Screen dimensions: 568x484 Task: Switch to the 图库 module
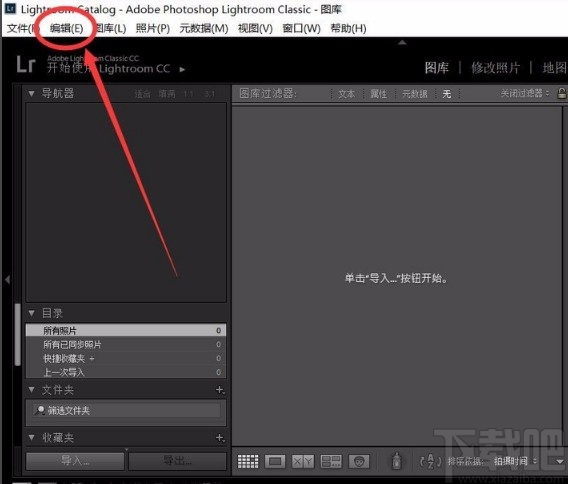437,68
